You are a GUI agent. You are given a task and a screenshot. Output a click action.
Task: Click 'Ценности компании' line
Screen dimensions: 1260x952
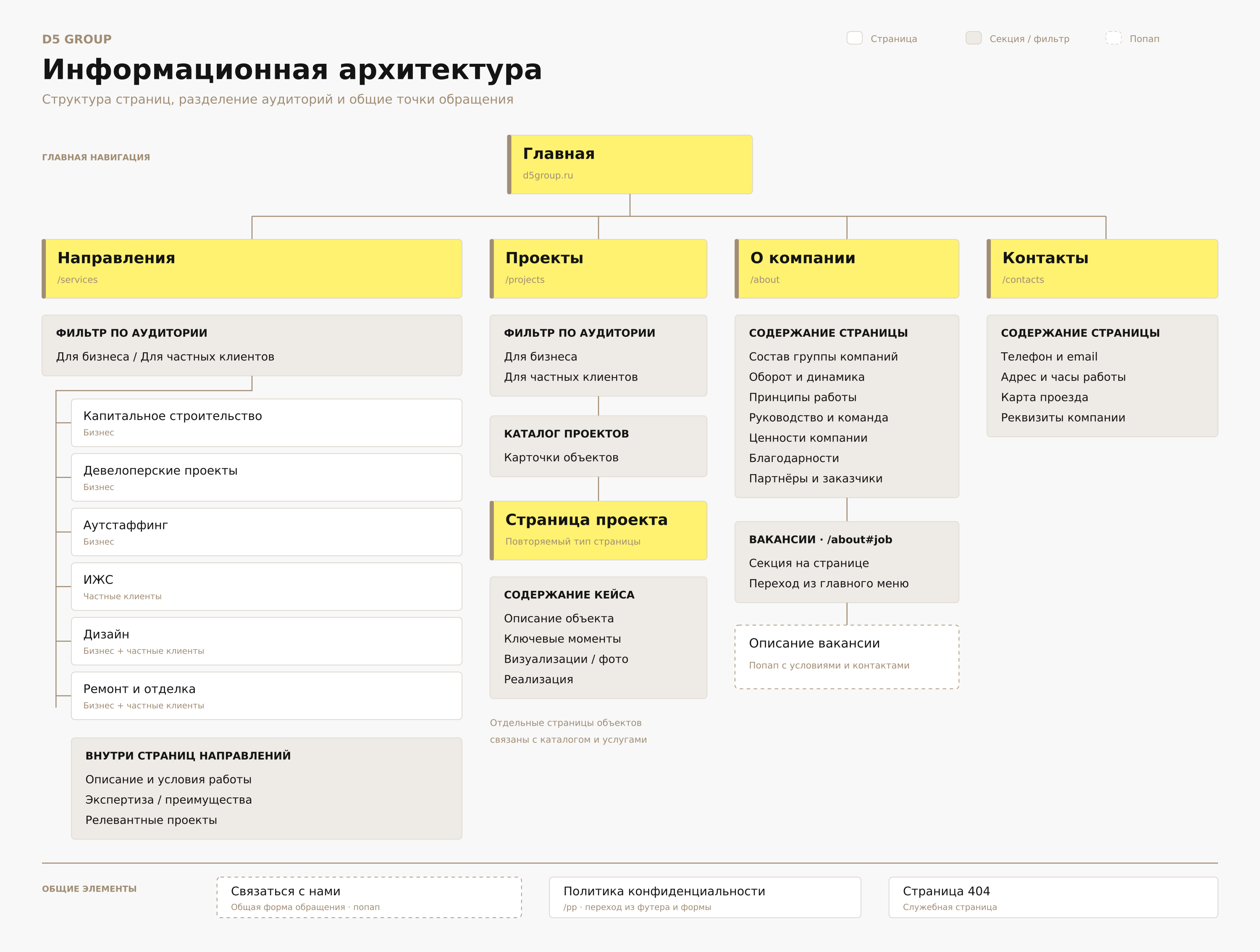(808, 438)
